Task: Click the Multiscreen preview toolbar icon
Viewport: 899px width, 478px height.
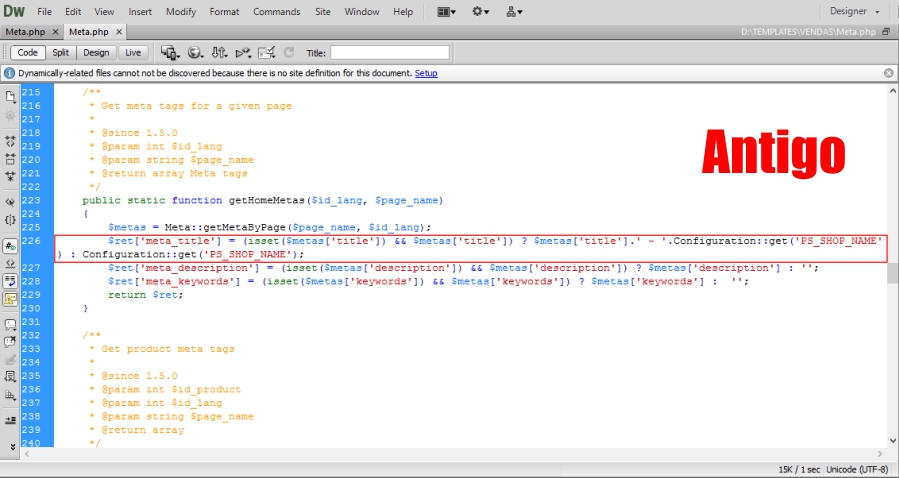Action: pos(169,52)
